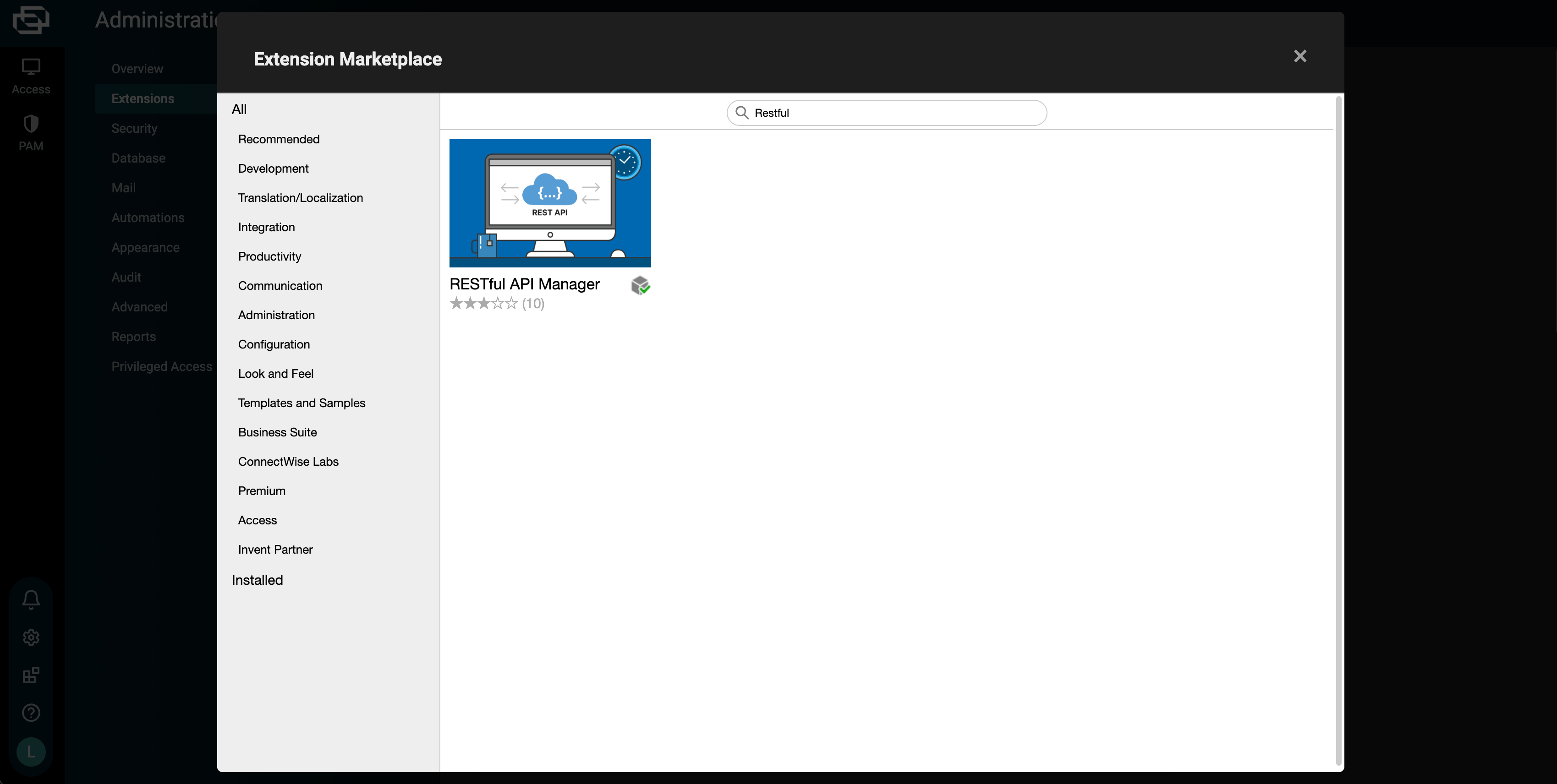Click the search magnifier icon
This screenshot has height=784, width=1557.
[x=742, y=113]
